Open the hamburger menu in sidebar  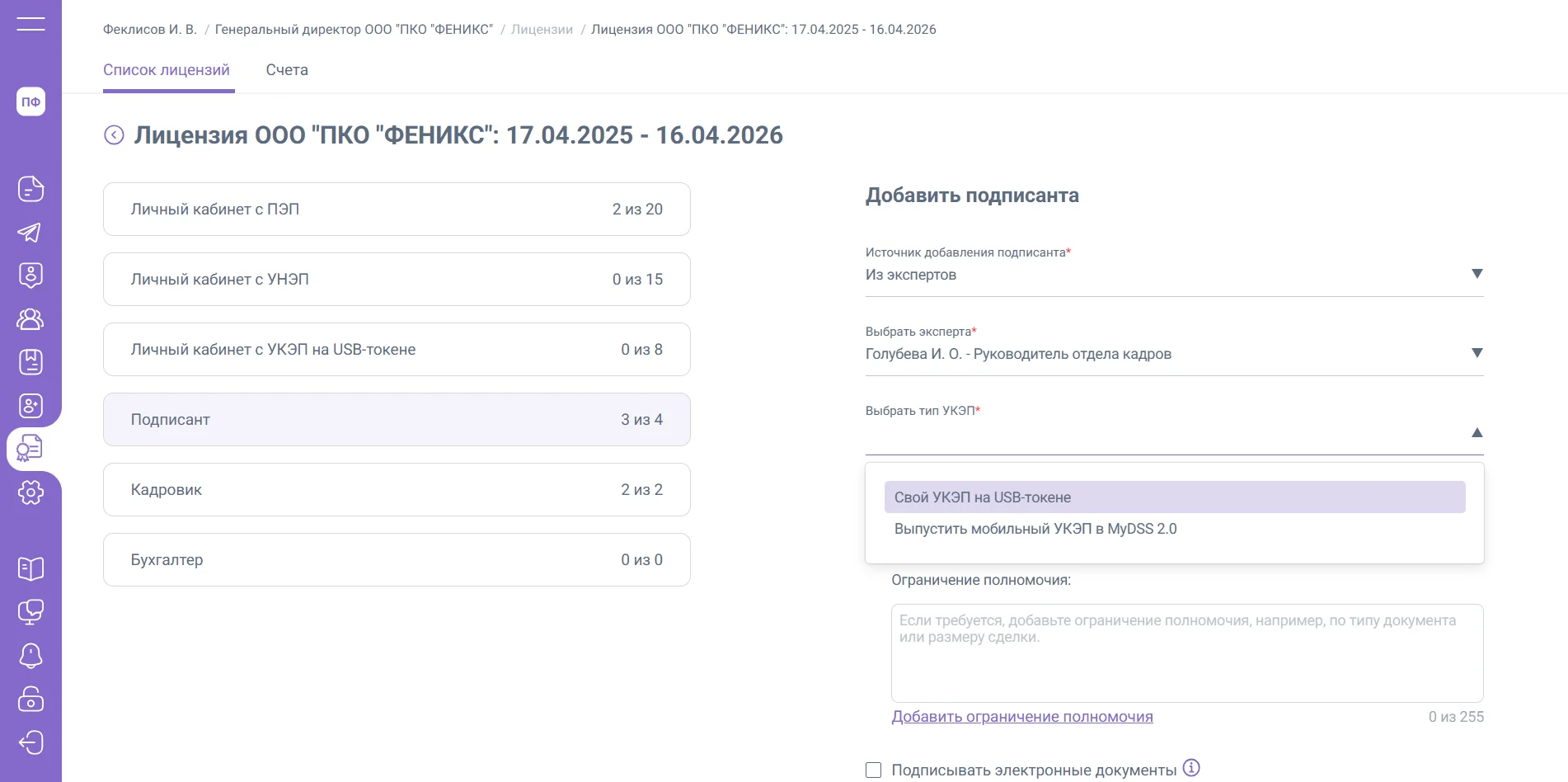(x=31, y=24)
